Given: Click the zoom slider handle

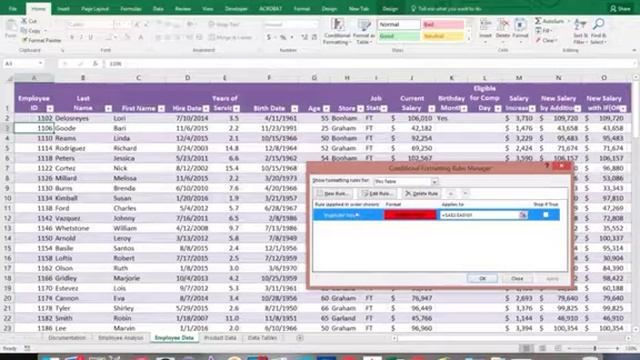Looking at the screenshot, I should click(x=595, y=348).
